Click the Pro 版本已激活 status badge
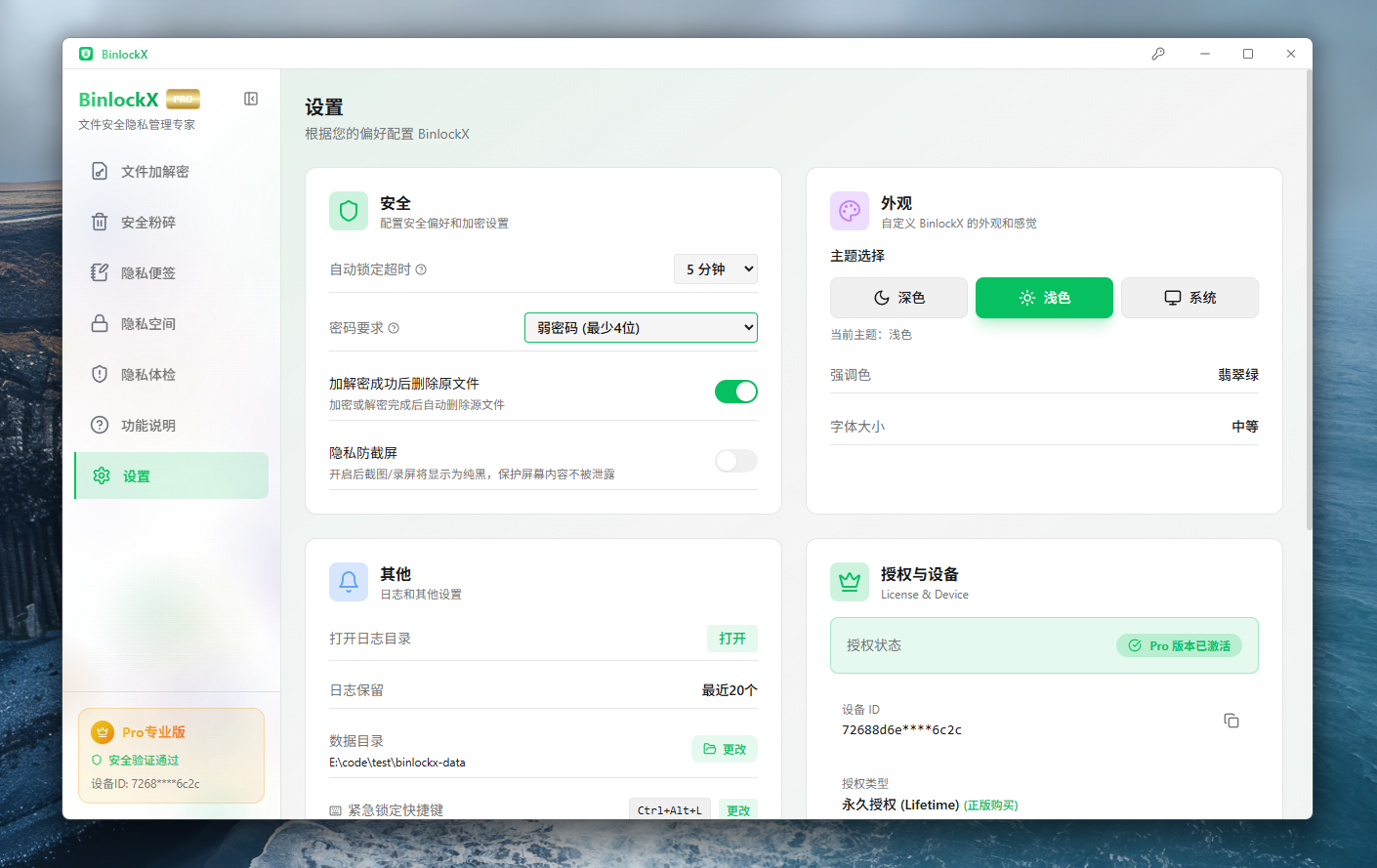 pos(1179,645)
